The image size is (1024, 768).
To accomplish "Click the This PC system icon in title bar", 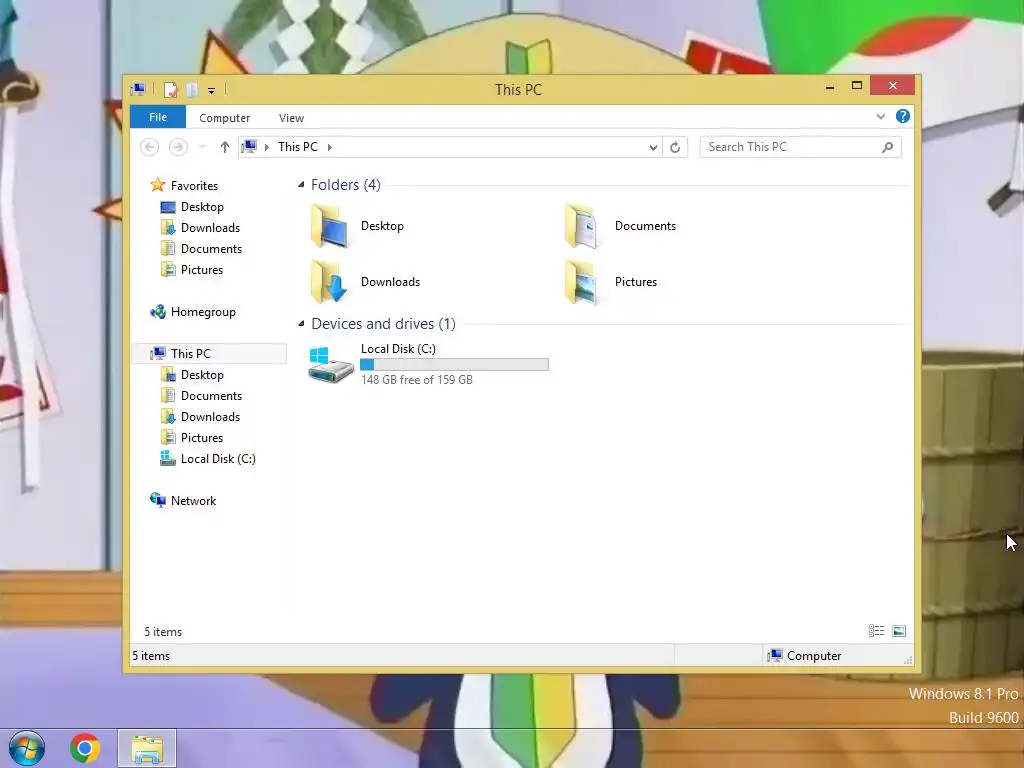I will click(x=138, y=89).
